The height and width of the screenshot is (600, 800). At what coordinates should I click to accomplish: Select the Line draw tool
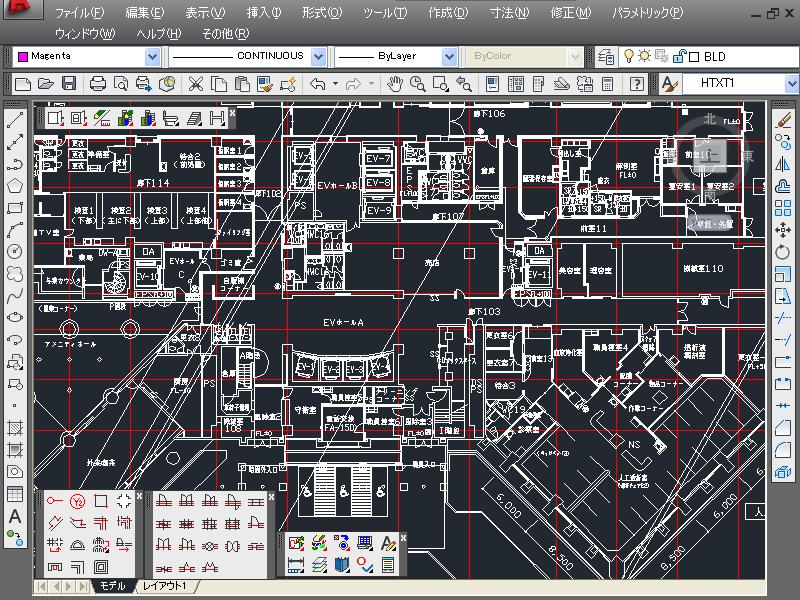point(15,121)
